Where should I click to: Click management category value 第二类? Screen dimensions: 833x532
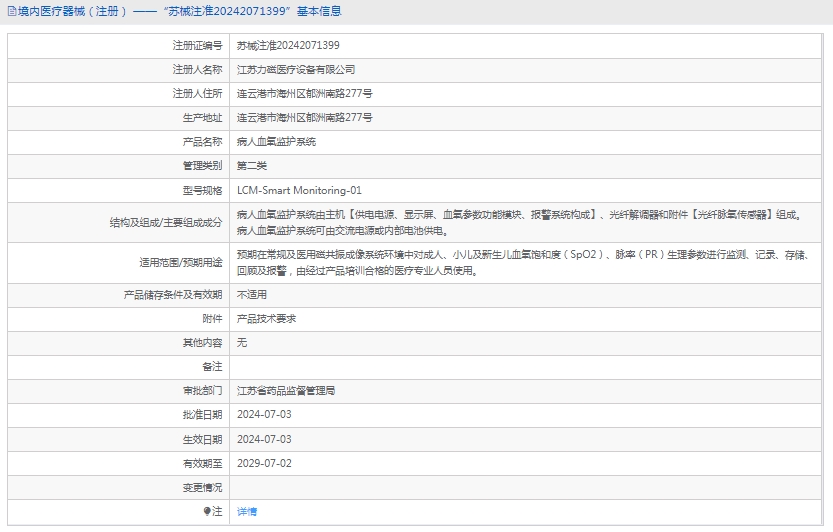[x=252, y=166]
